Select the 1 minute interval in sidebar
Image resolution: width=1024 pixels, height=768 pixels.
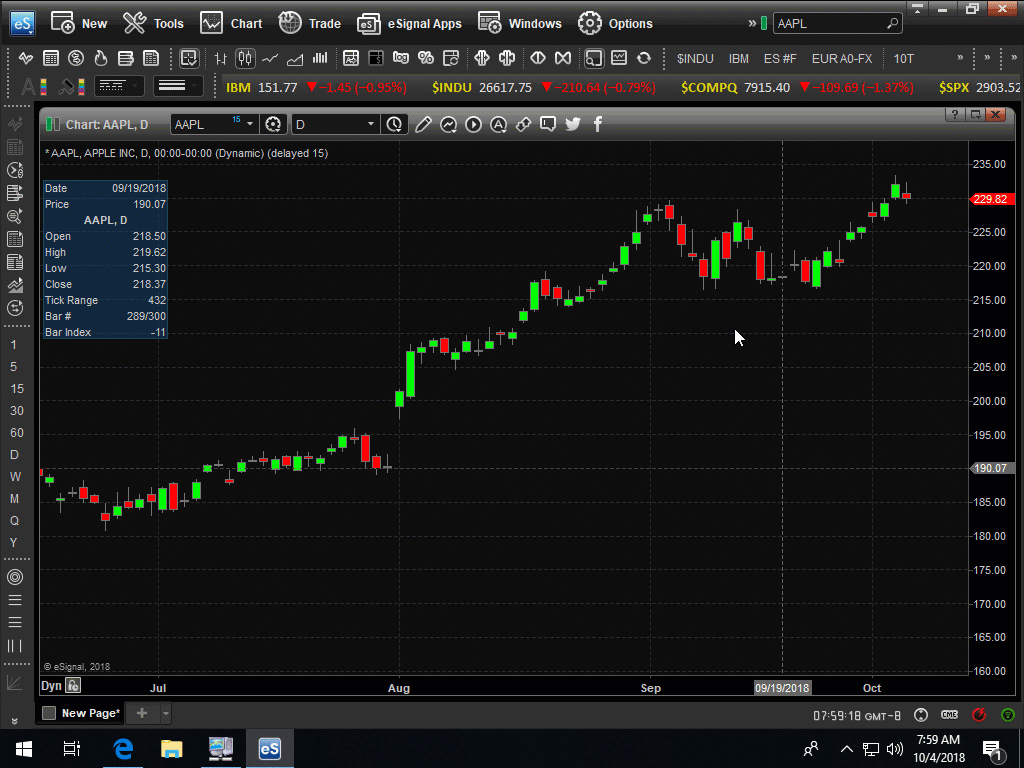pos(14,345)
